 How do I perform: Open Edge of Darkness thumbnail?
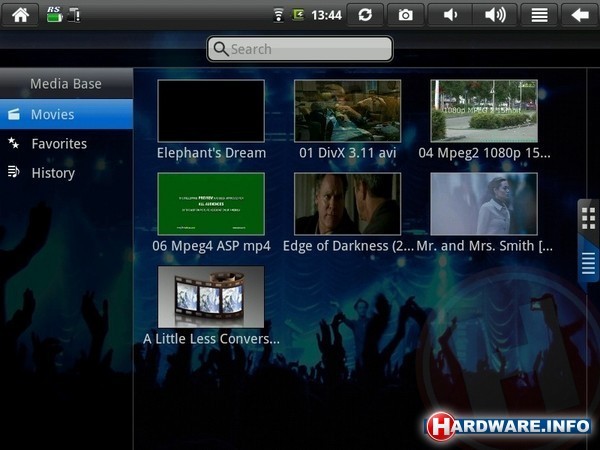click(x=347, y=204)
